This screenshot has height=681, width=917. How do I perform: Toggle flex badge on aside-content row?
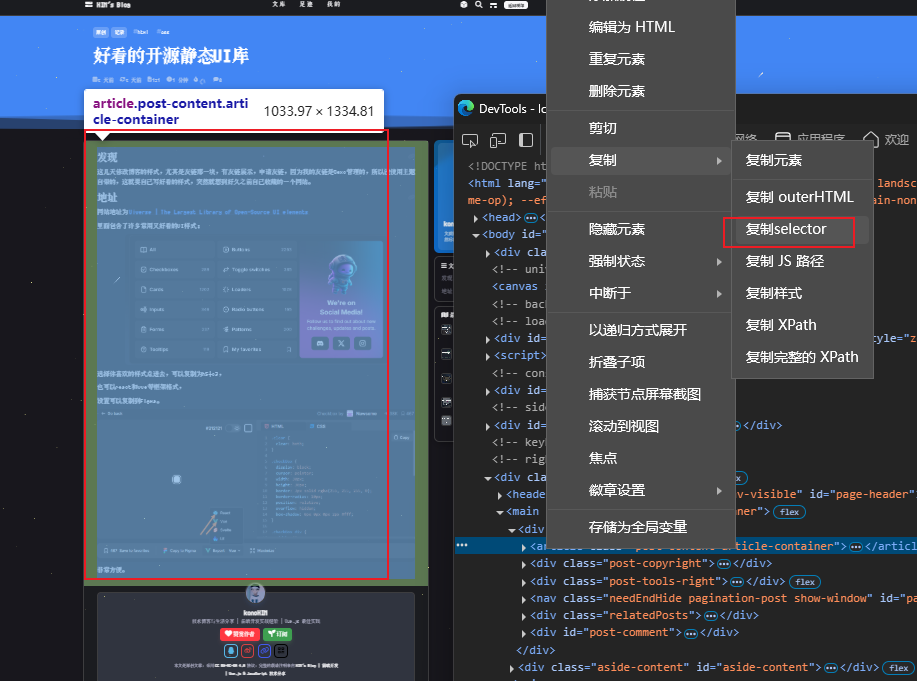tap(898, 668)
